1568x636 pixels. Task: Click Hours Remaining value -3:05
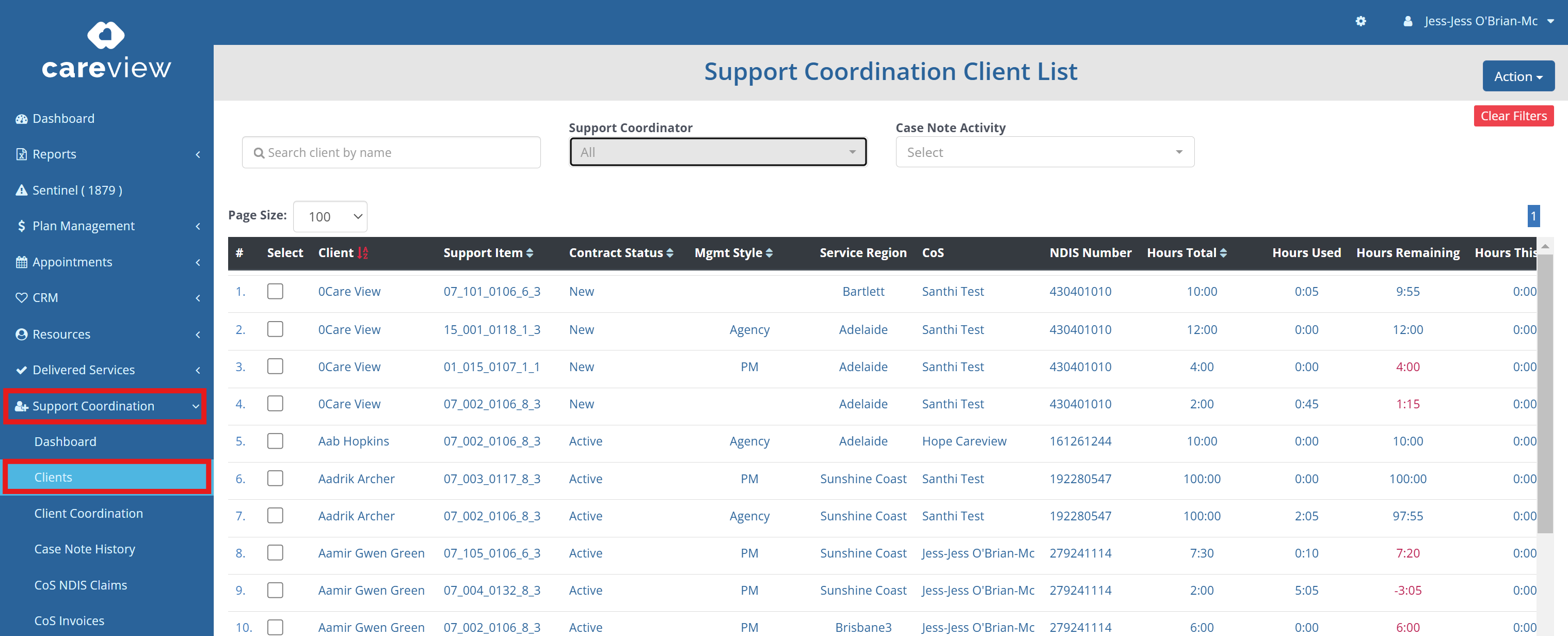(x=1407, y=591)
